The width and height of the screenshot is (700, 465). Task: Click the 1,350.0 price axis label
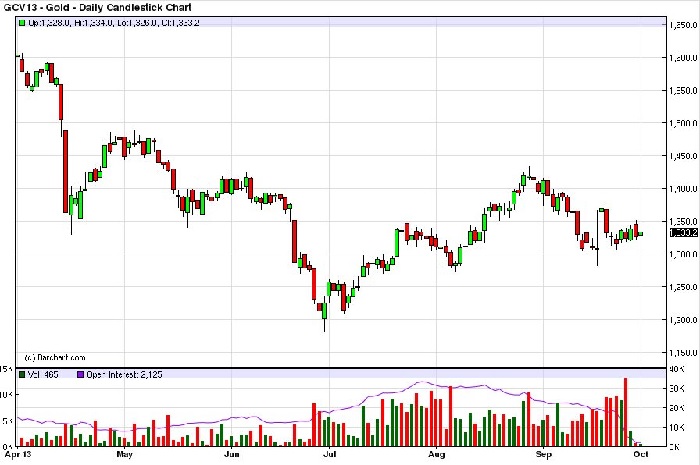pos(683,221)
